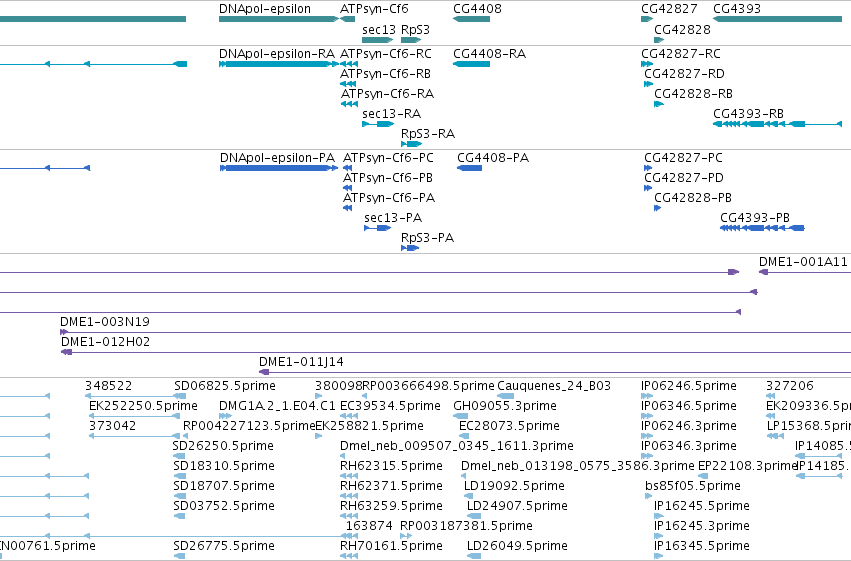Select EST IP06346.3prime
Viewport: 851px width, 561px height.
click(689, 447)
